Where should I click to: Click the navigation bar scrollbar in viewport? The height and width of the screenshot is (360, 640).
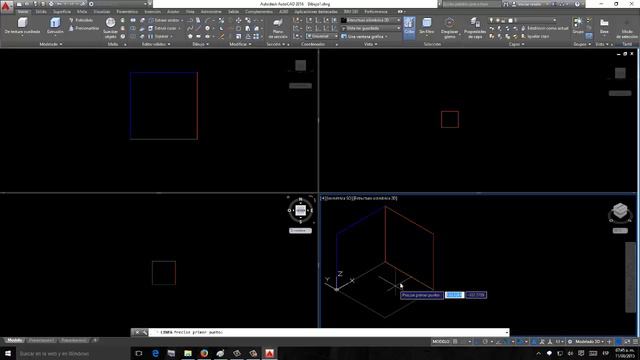point(630,278)
